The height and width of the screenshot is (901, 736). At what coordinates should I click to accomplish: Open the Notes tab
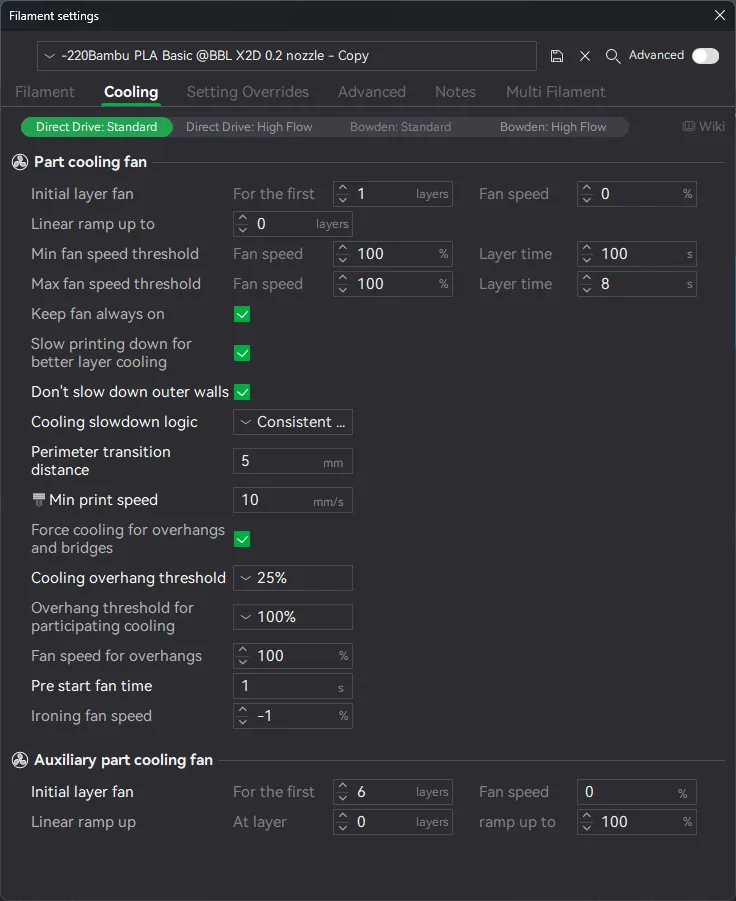point(455,92)
